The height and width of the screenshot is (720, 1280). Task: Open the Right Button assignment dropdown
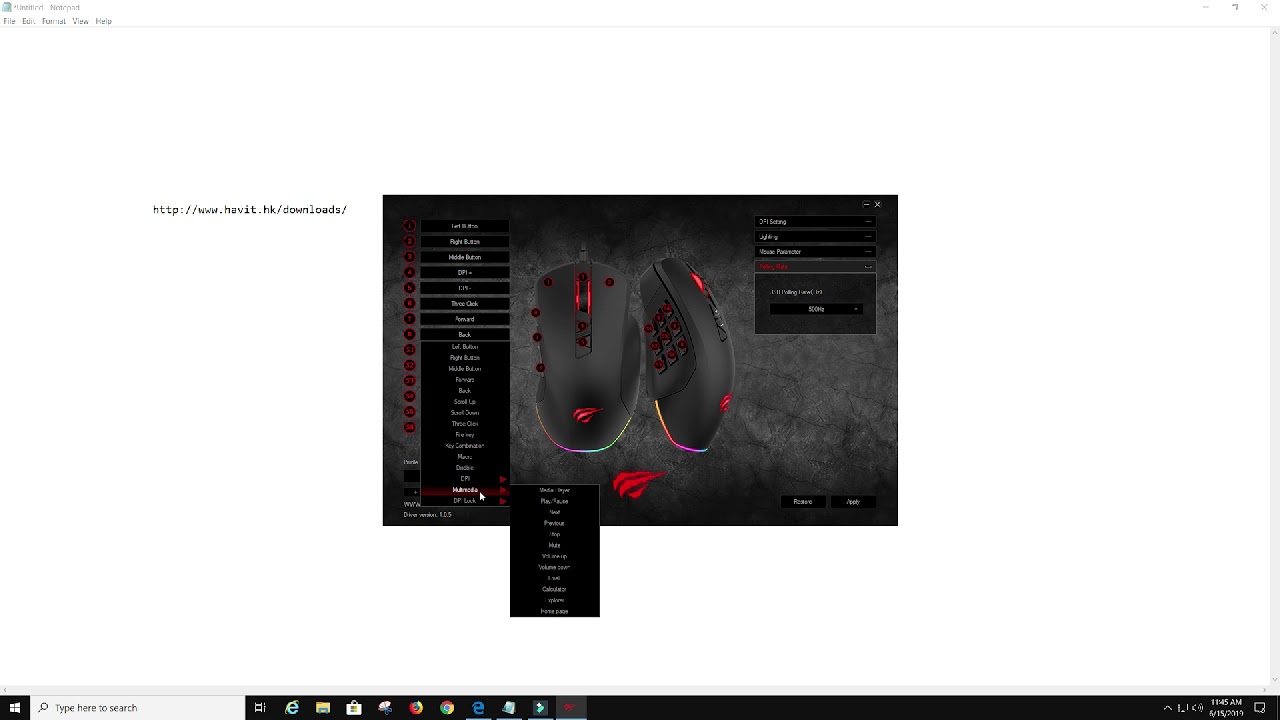(465, 242)
